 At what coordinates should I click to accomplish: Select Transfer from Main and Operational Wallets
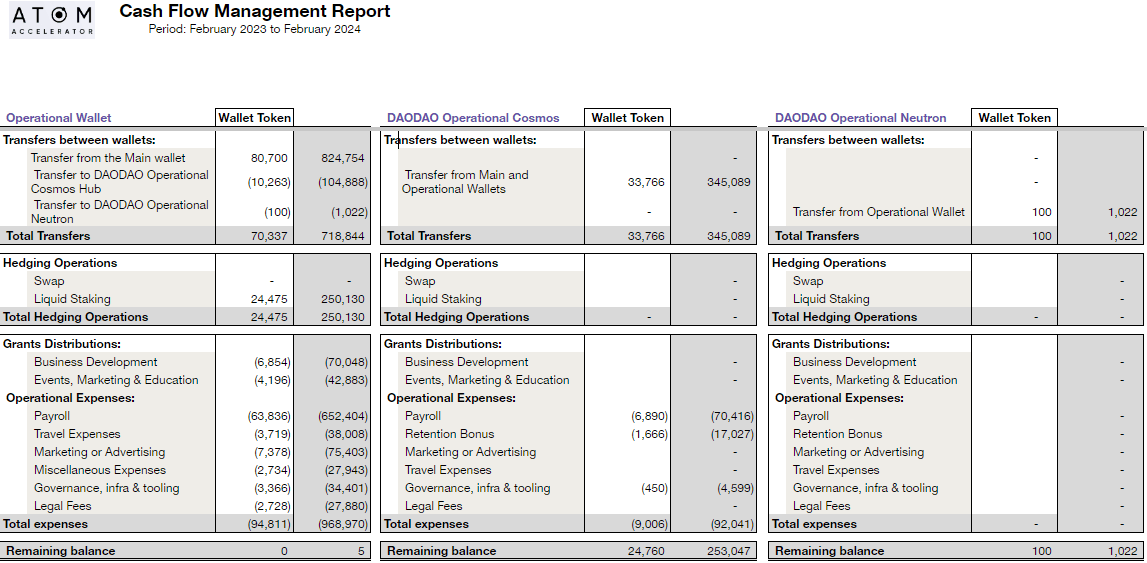tap(466, 182)
